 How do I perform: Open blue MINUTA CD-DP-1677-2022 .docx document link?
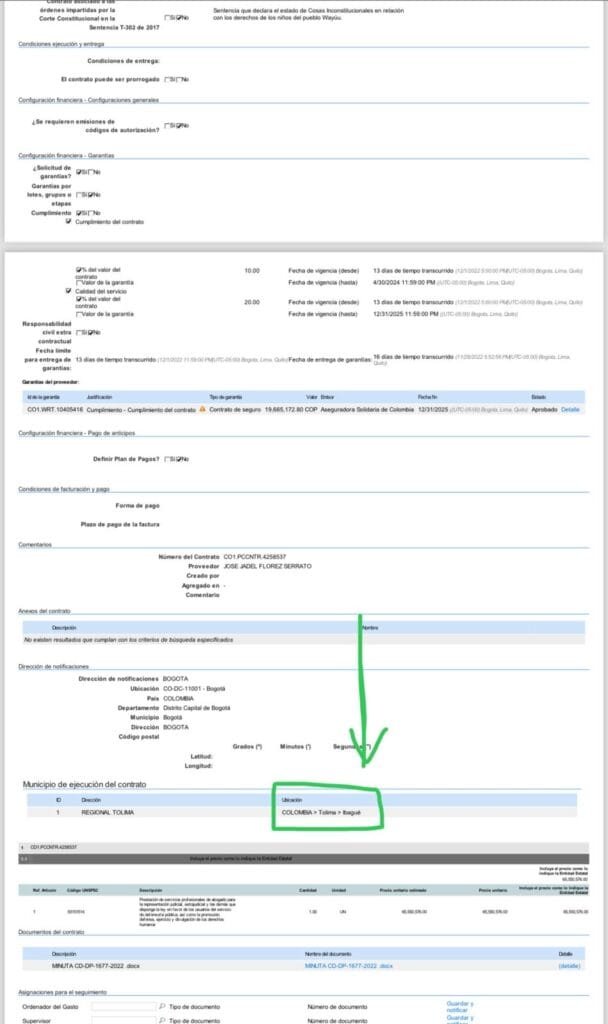coord(349,965)
